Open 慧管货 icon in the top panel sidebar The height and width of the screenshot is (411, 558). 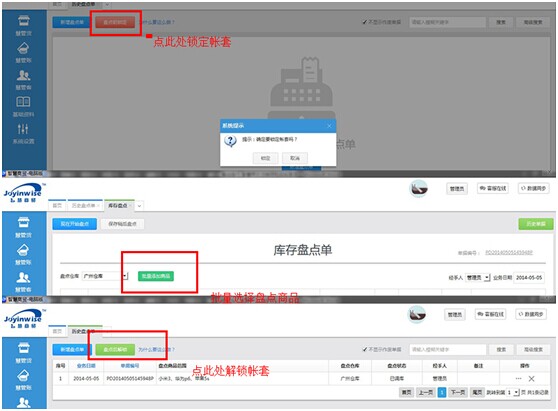pyautogui.click(x=23, y=21)
